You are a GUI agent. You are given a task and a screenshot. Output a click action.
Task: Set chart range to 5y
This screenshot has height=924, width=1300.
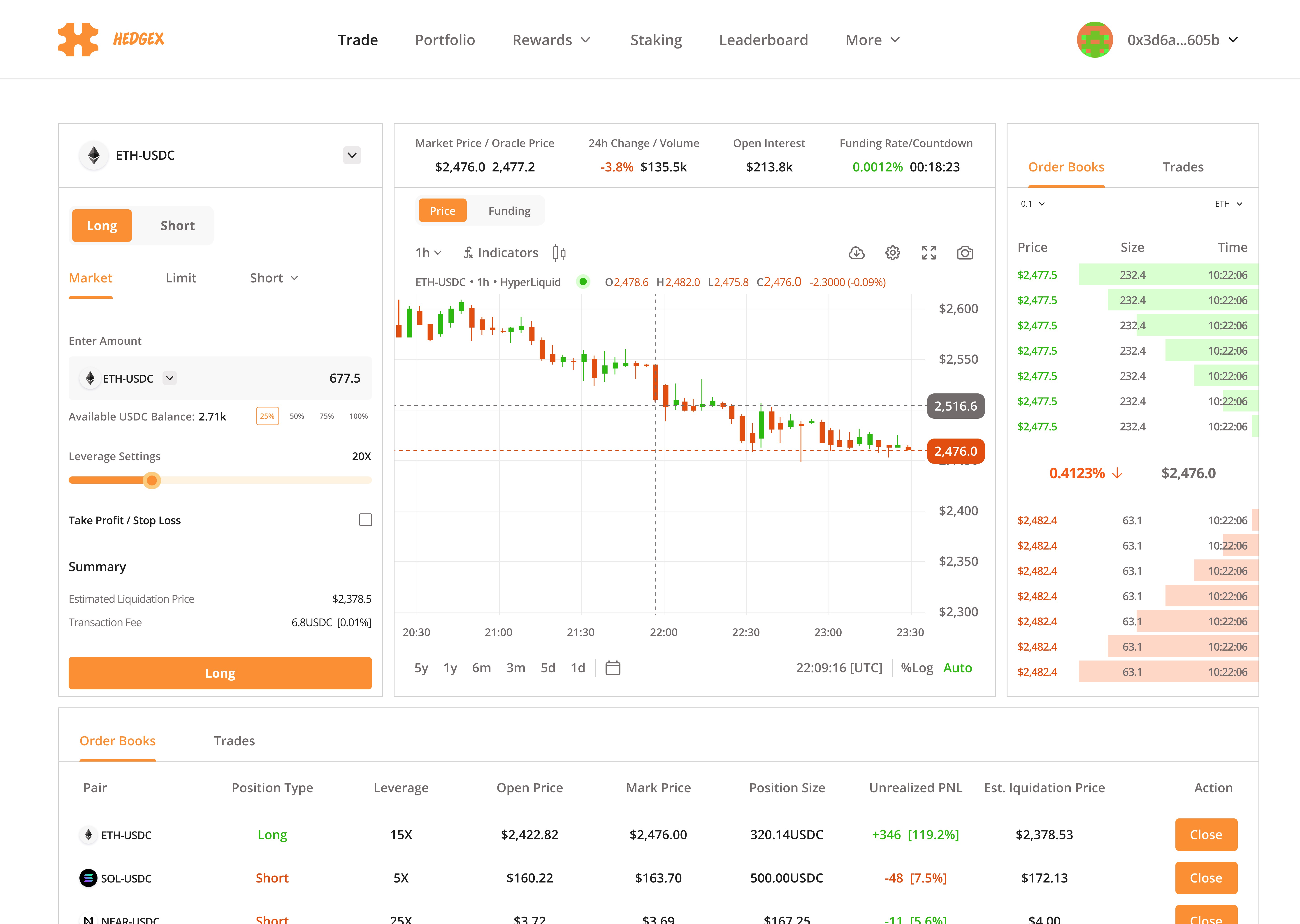point(421,668)
